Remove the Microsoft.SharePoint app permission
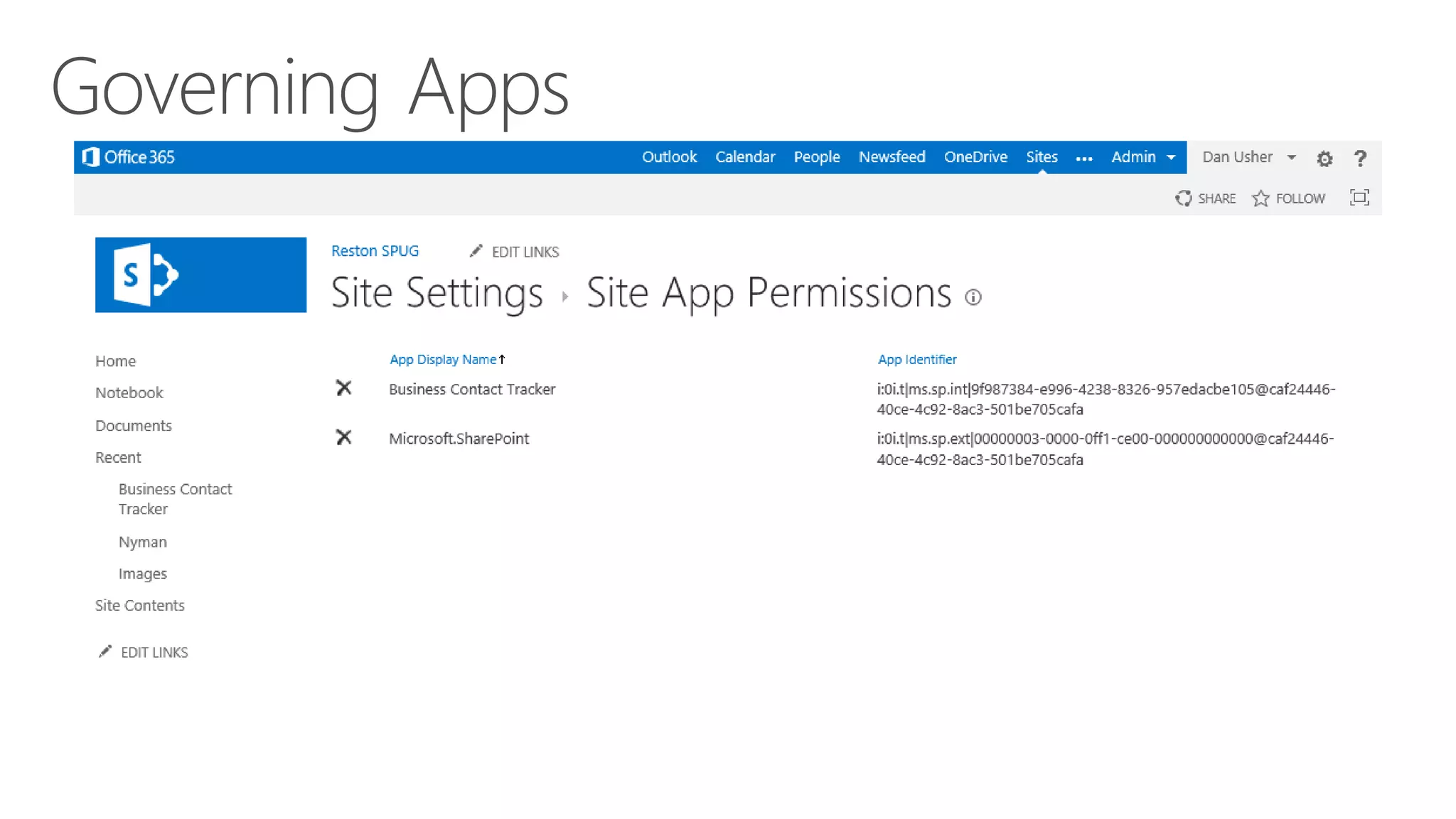Screen dimensions: 1456x819 tap(343, 438)
